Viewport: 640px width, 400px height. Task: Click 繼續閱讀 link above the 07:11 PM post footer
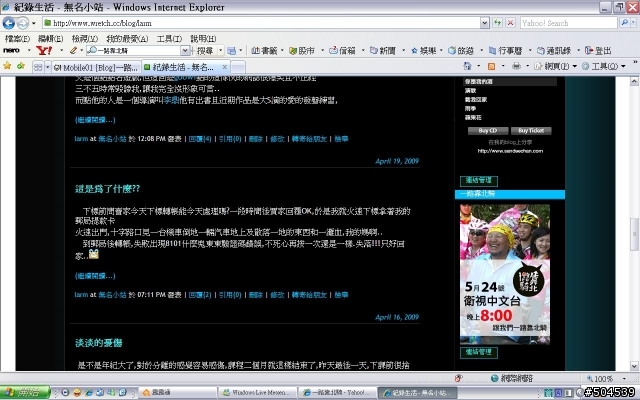coord(95,276)
